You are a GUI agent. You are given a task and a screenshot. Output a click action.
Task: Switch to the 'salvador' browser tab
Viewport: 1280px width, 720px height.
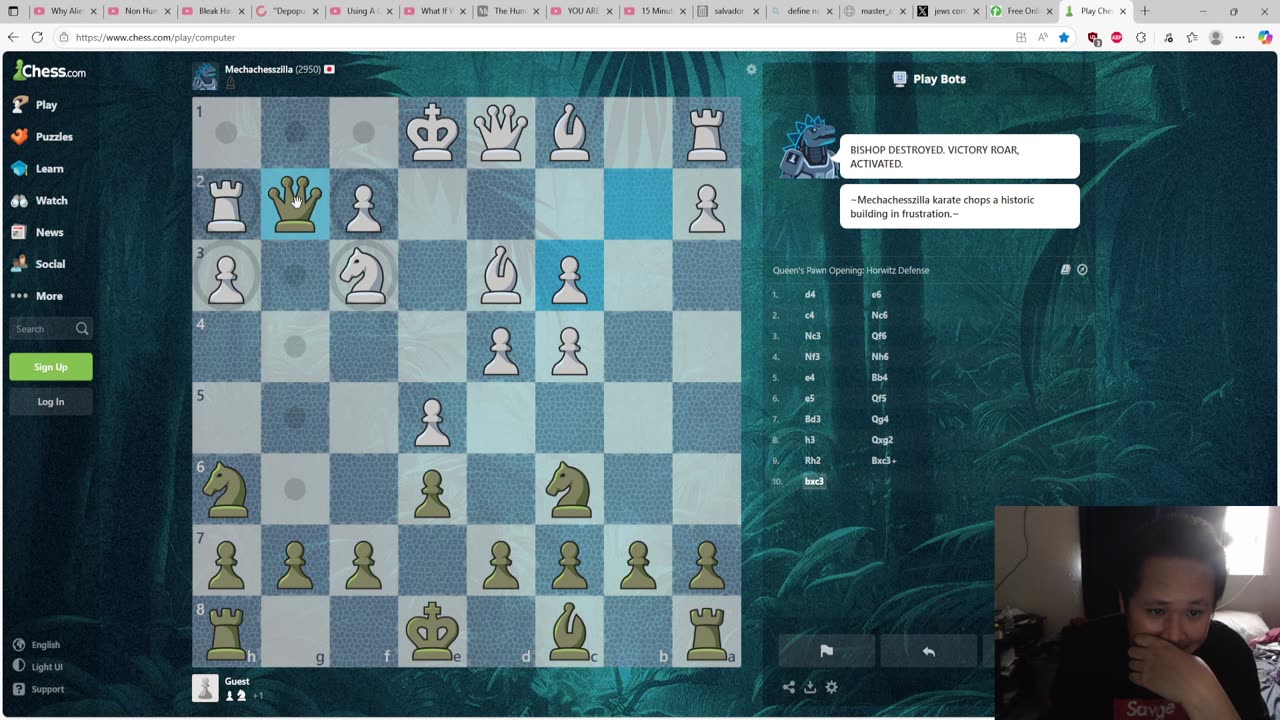729,11
